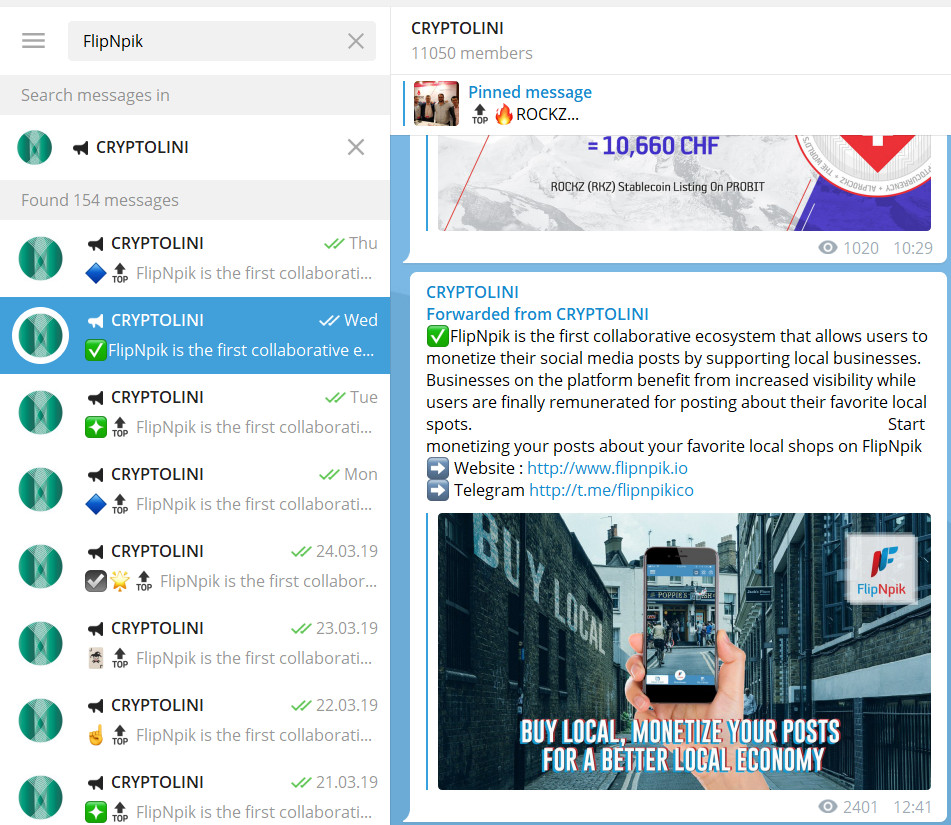
Task: Click the fire emoji in pinned message
Action: click(503, 114)
